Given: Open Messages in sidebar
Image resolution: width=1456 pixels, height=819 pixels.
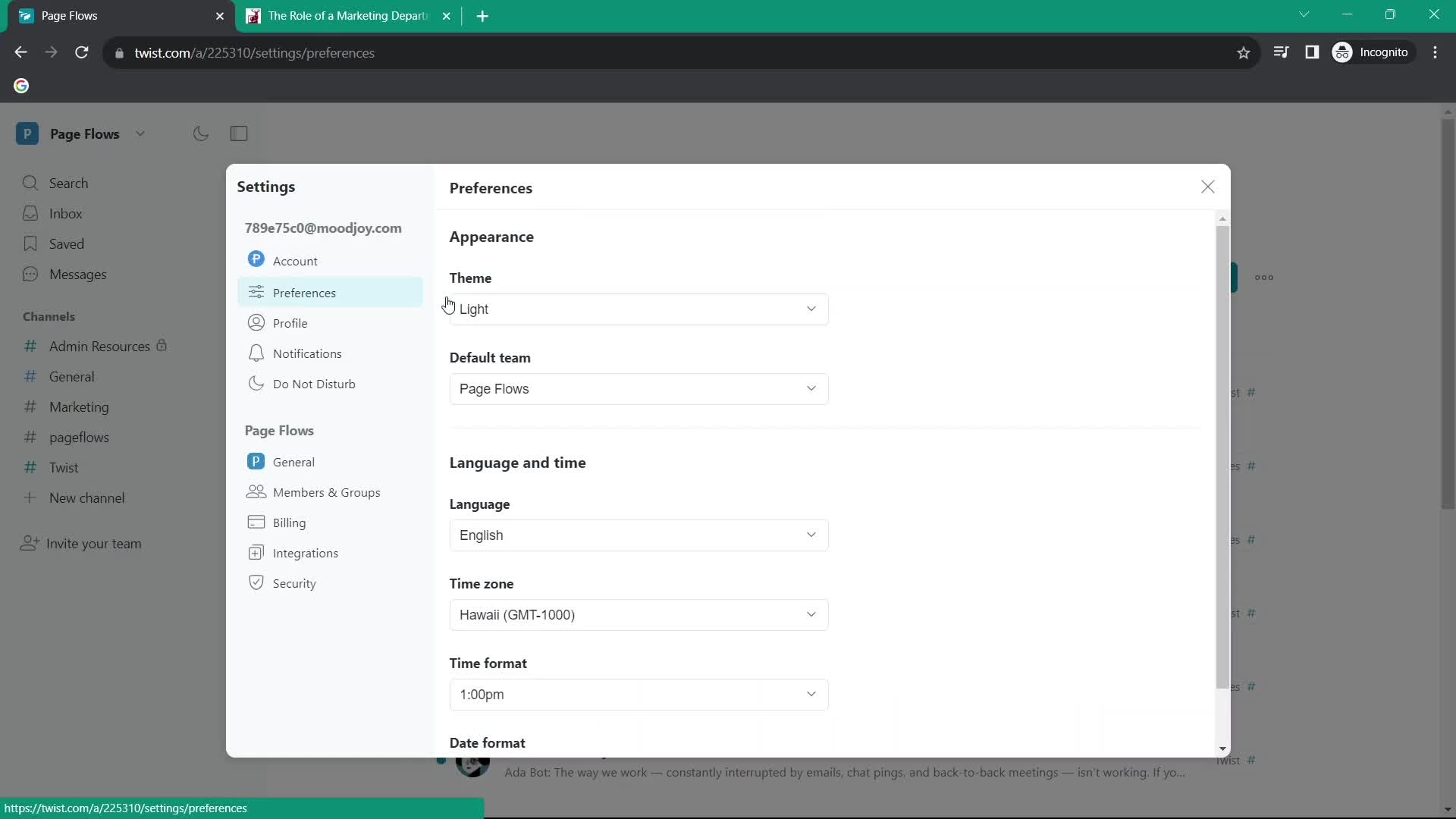Looking at the screenshot, I should coord(78,273).
